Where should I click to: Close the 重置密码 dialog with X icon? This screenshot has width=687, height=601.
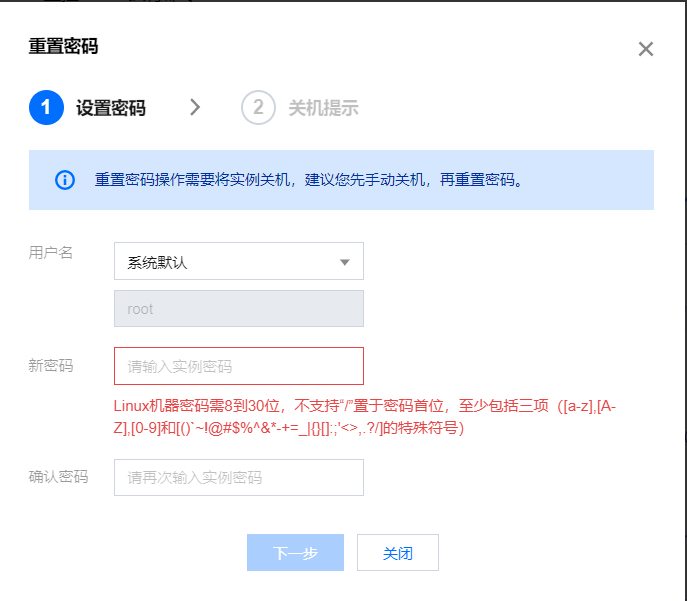click(645, 49)
